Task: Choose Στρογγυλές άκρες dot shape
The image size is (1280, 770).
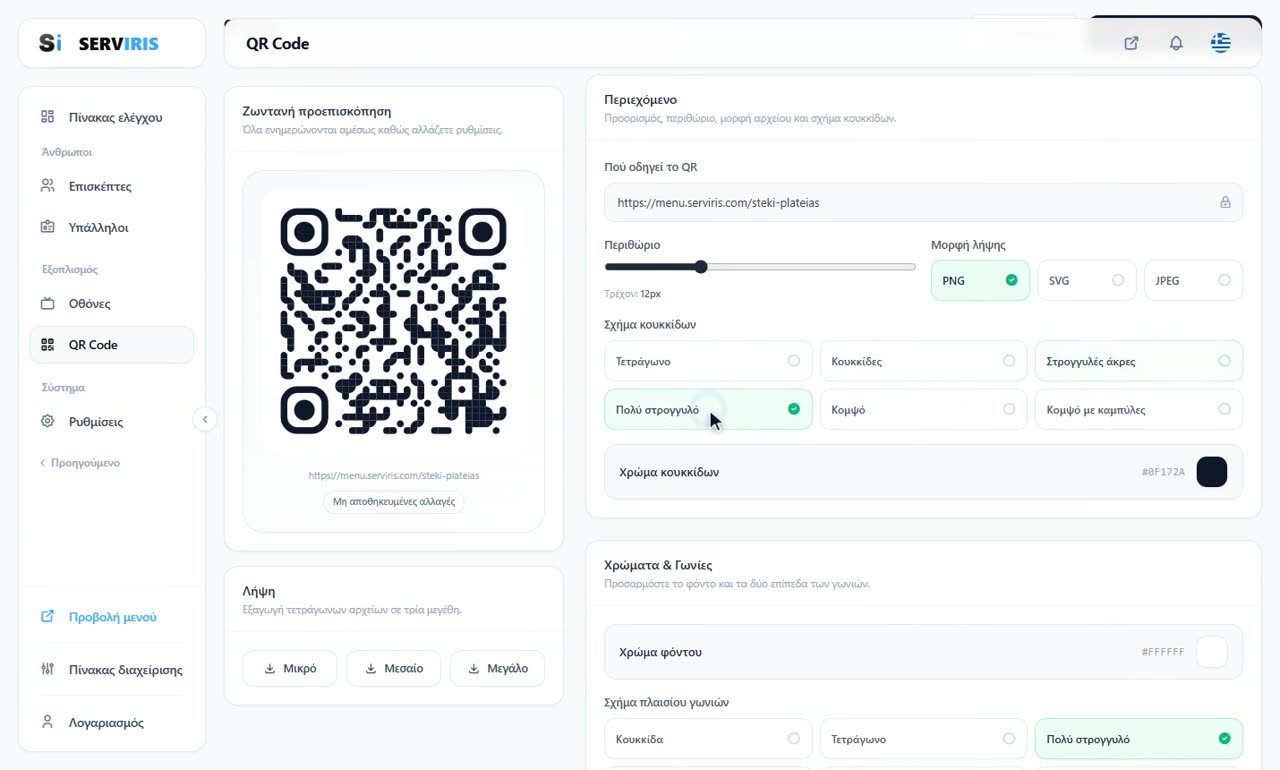Action: 1139,361
